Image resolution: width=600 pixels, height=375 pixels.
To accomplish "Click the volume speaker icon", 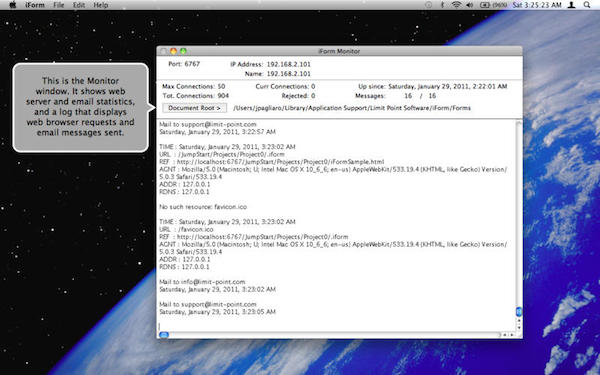I will (x=470, y=5).
